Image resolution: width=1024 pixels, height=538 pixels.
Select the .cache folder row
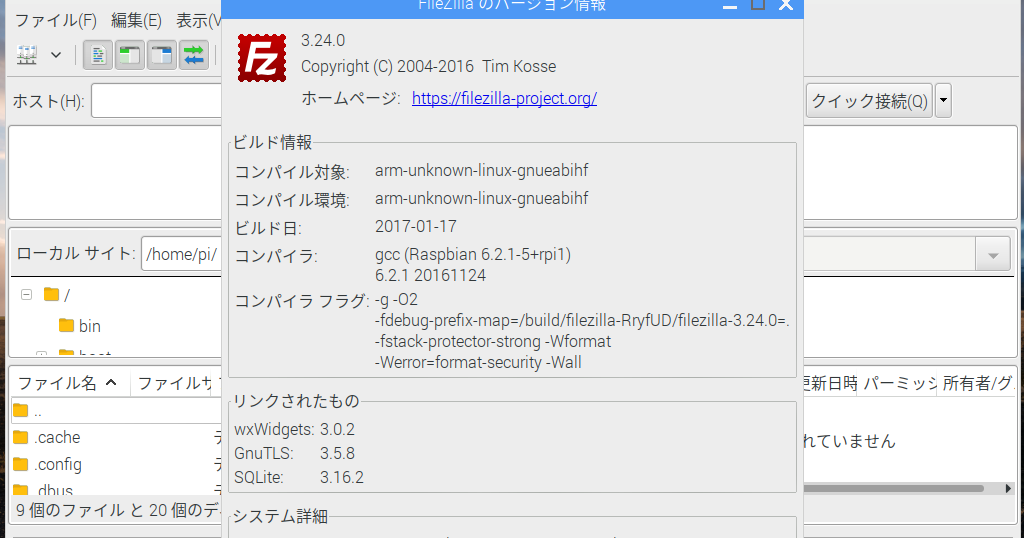[116, 437]
